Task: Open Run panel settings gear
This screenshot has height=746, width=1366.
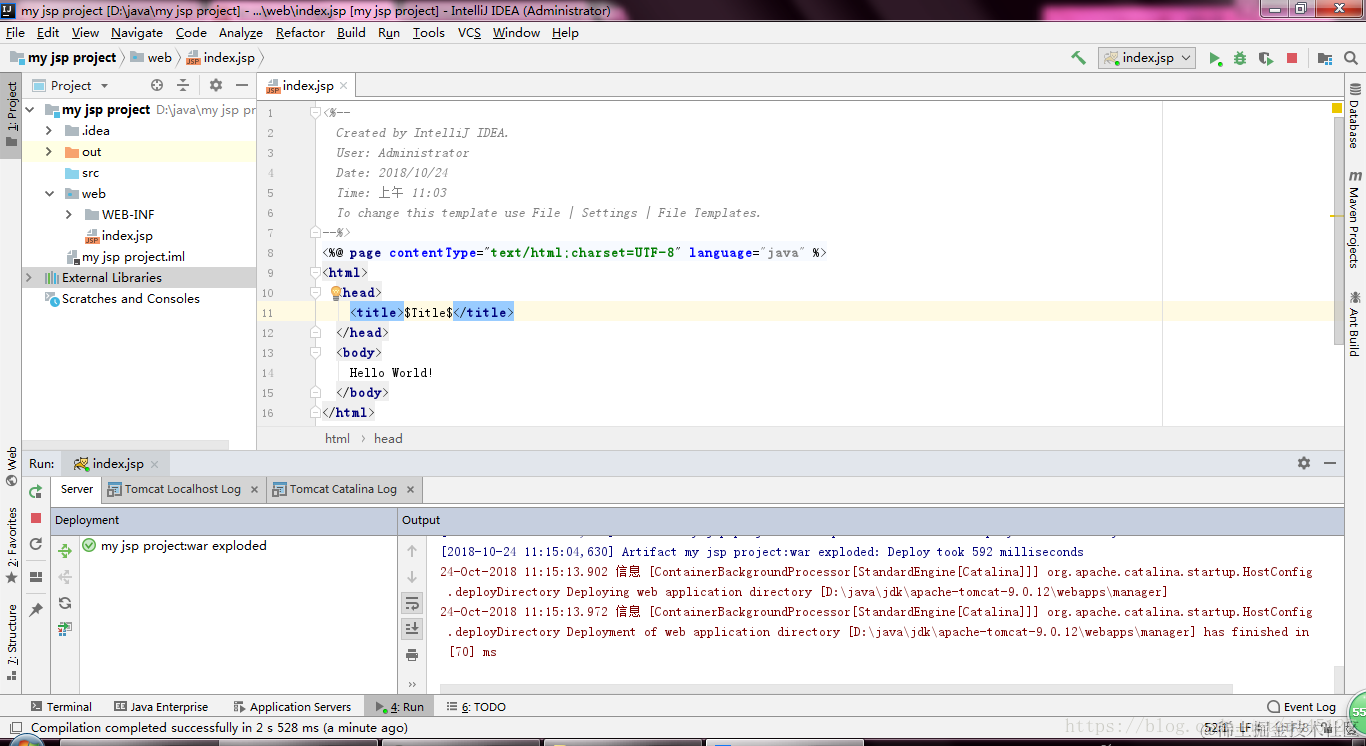Action: coord(1304,463)
